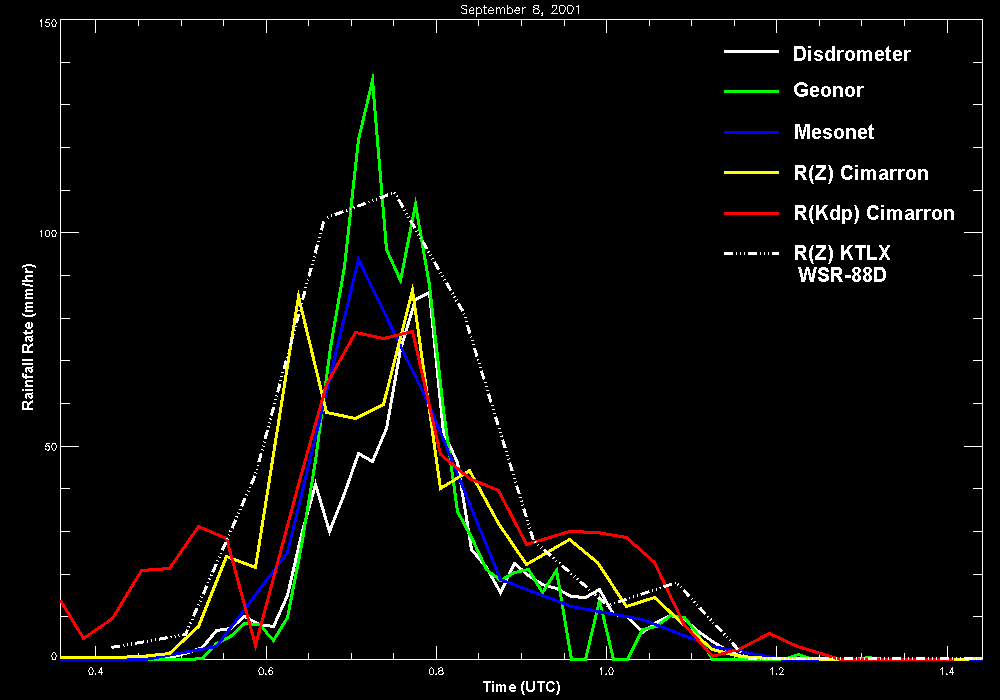Click the peak of the blue Mesonet curve

358,258
